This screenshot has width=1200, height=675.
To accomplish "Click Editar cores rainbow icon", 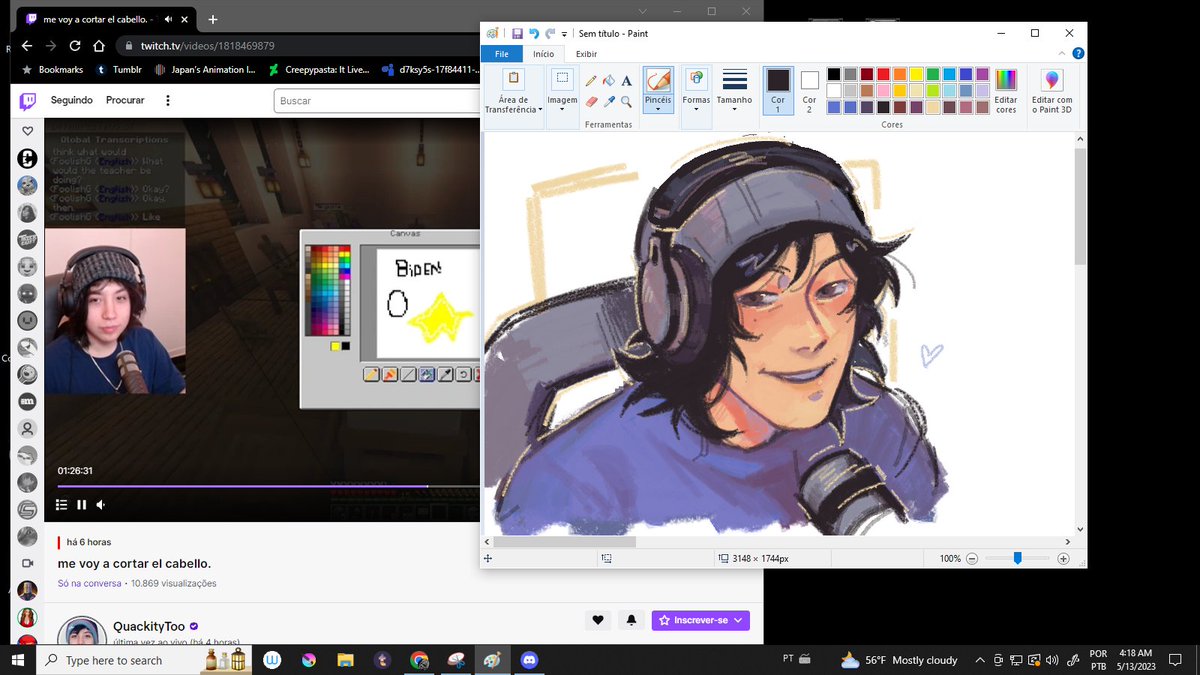I will [x=1006, y=80].
